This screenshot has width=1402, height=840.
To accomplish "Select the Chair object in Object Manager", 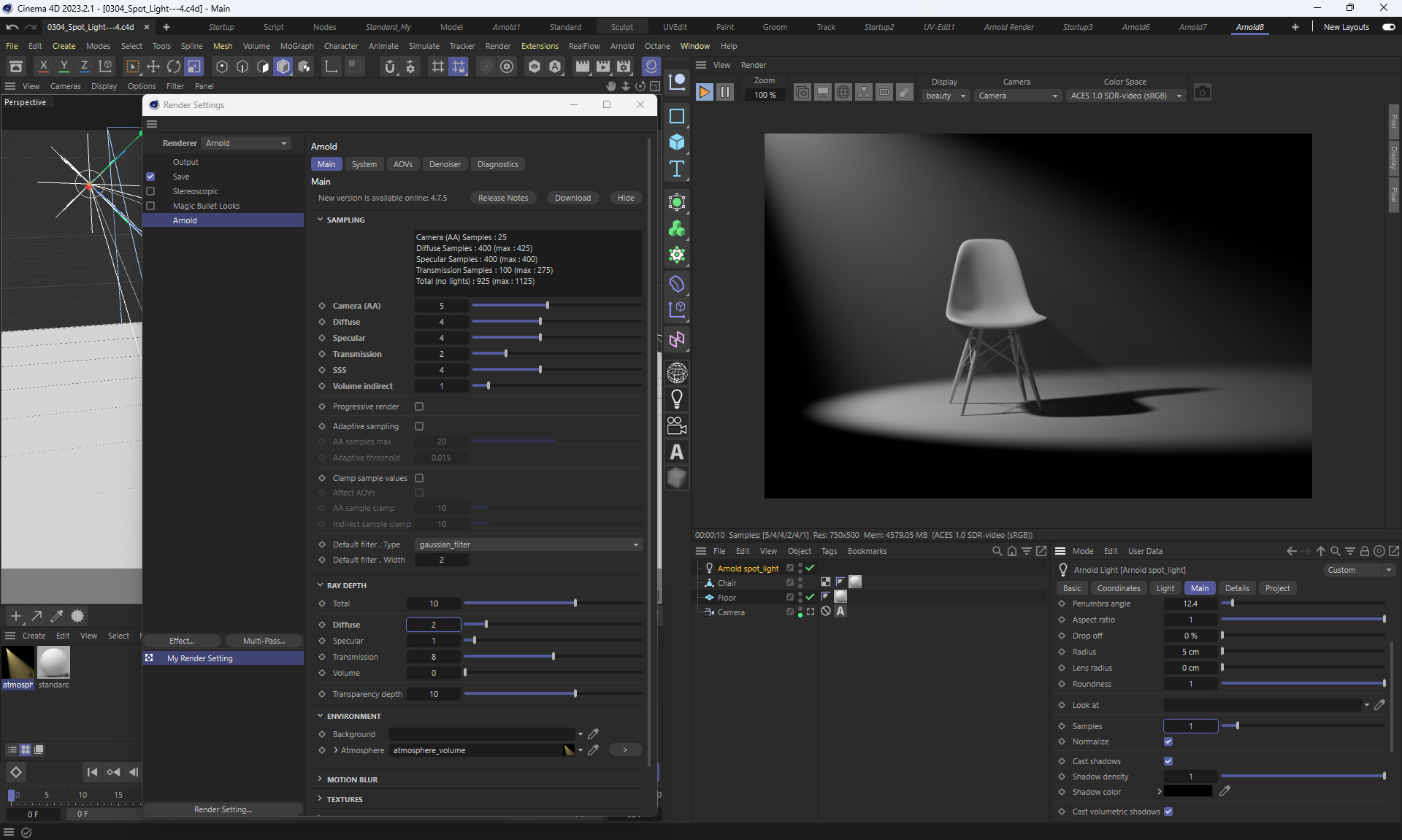I will pyautogui.click(x=727, y=583).
